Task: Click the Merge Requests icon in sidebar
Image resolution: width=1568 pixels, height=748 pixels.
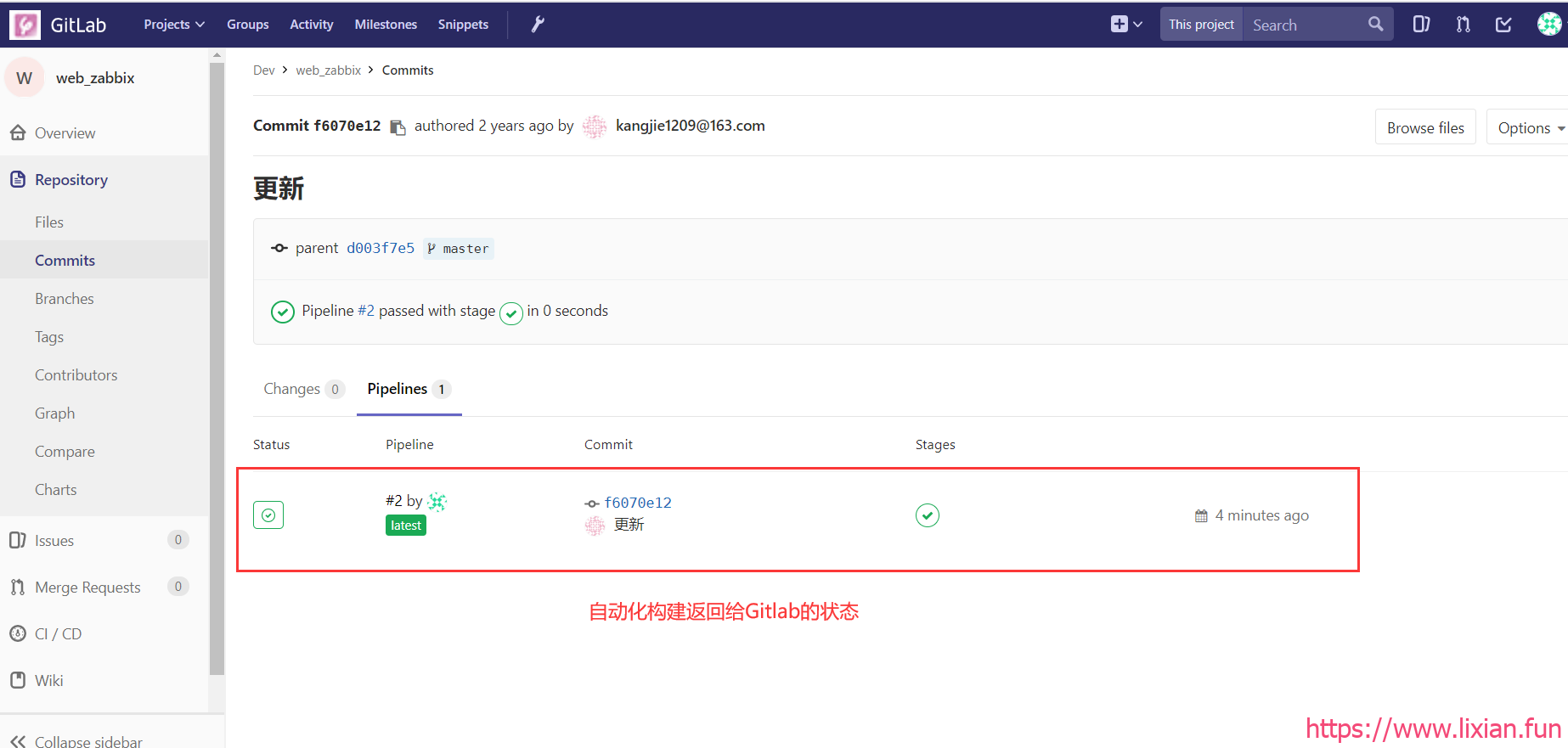Action: click(x=18, y=587)
